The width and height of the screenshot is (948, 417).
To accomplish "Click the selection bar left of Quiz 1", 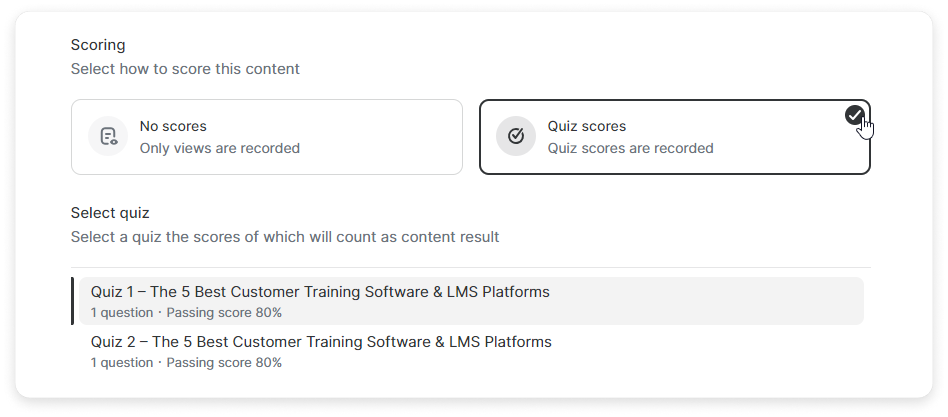I will [73, 301].
